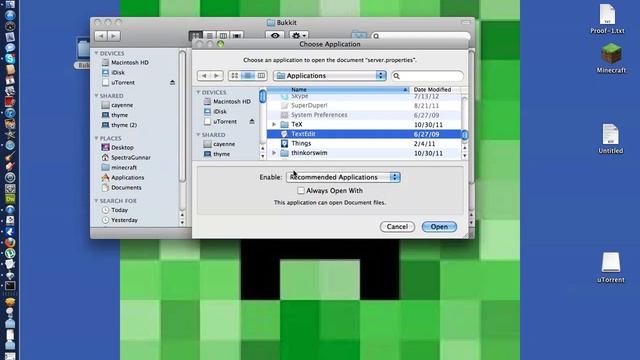640x360 pixels.
Task: Select column view in Bukkit window toolbar
Action: coord(223,36)
